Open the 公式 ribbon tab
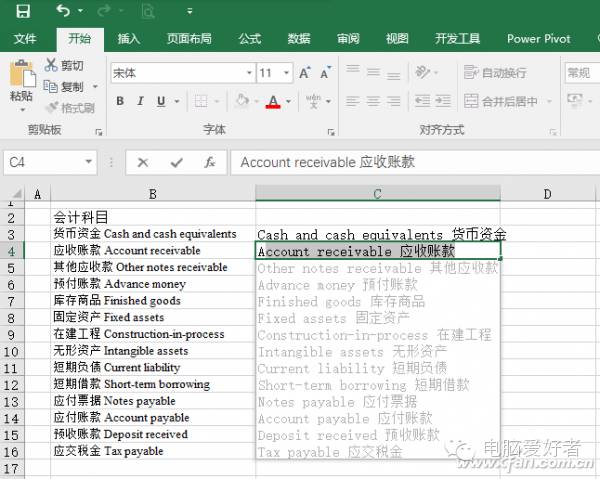The width and height of the screenshot is (600, 479). pos(250,39)
